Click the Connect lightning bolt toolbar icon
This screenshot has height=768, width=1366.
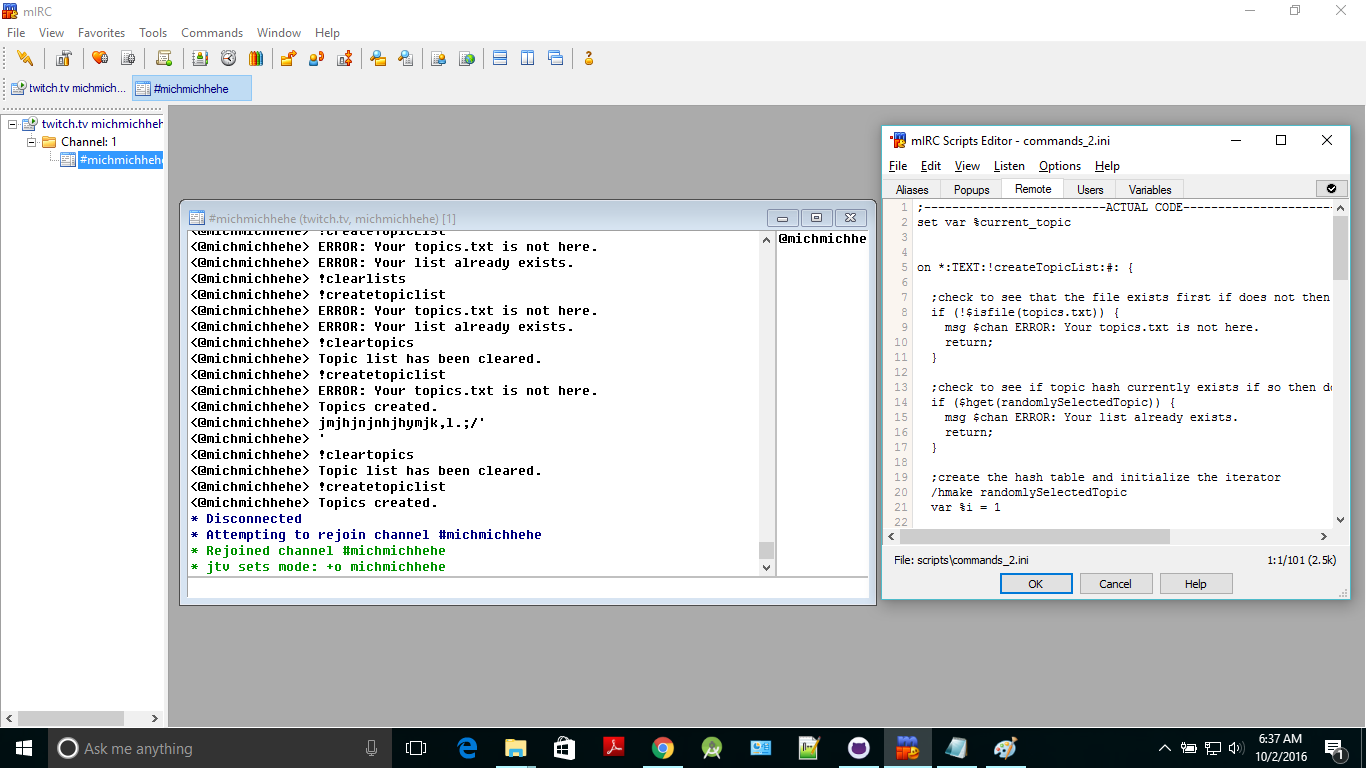[25, 58]
